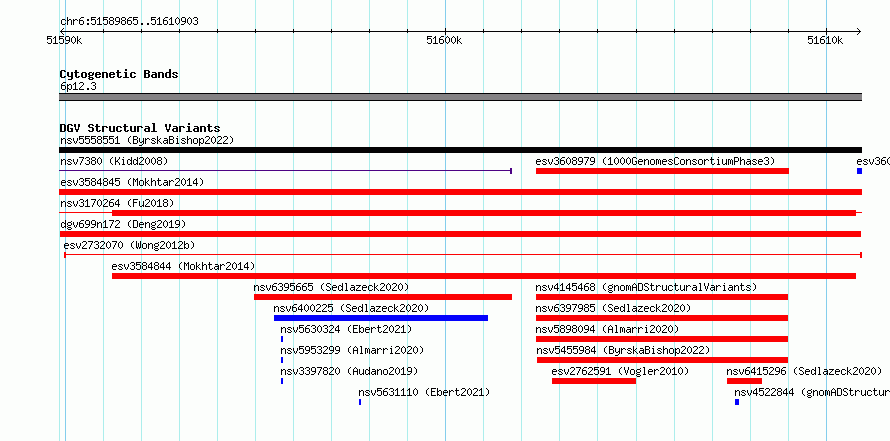The height and width of the screenshot is (441, 890).
Task: Click the thin red esv2732070 feature line
Action: (x=463, y=255)
